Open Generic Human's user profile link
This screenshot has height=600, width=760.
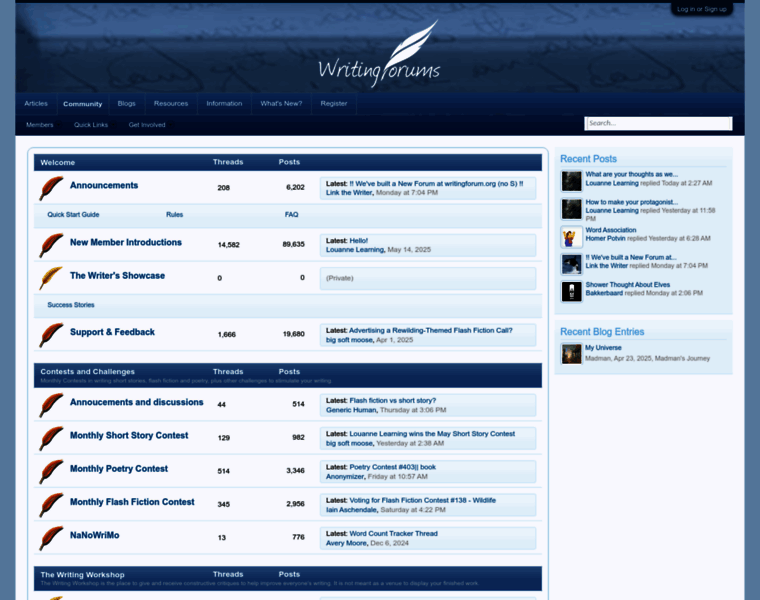[x=351, y=410]
